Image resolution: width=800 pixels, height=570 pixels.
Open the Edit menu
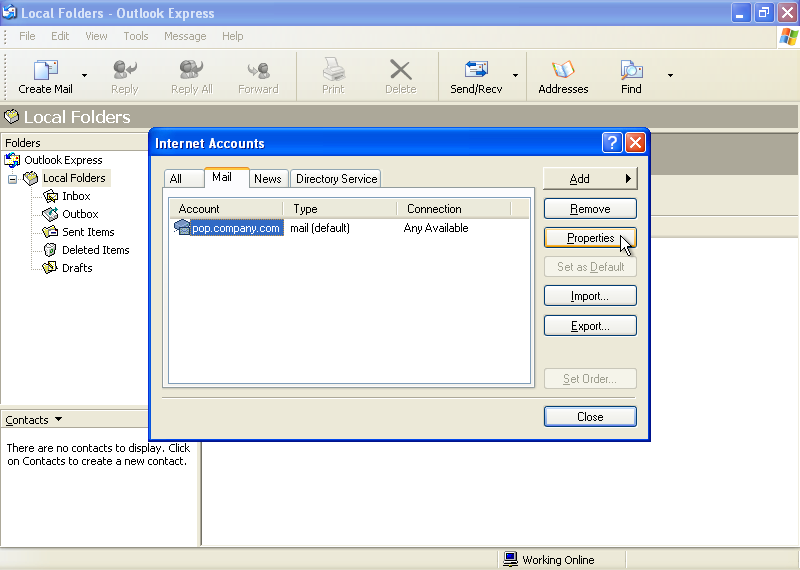[x=60, y=36]
